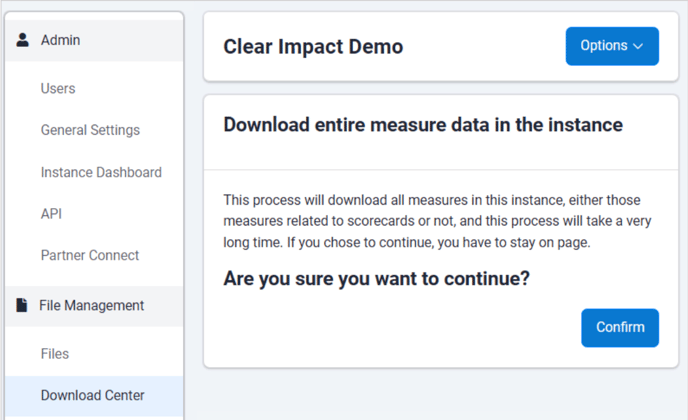
Task: Go to General Settings
Action: tap(90, 130)
